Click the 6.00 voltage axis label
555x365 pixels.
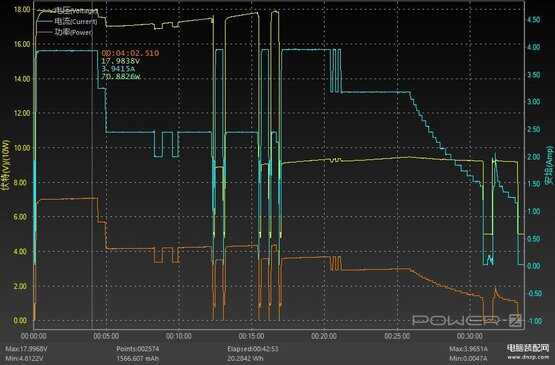tap(20, 217)
